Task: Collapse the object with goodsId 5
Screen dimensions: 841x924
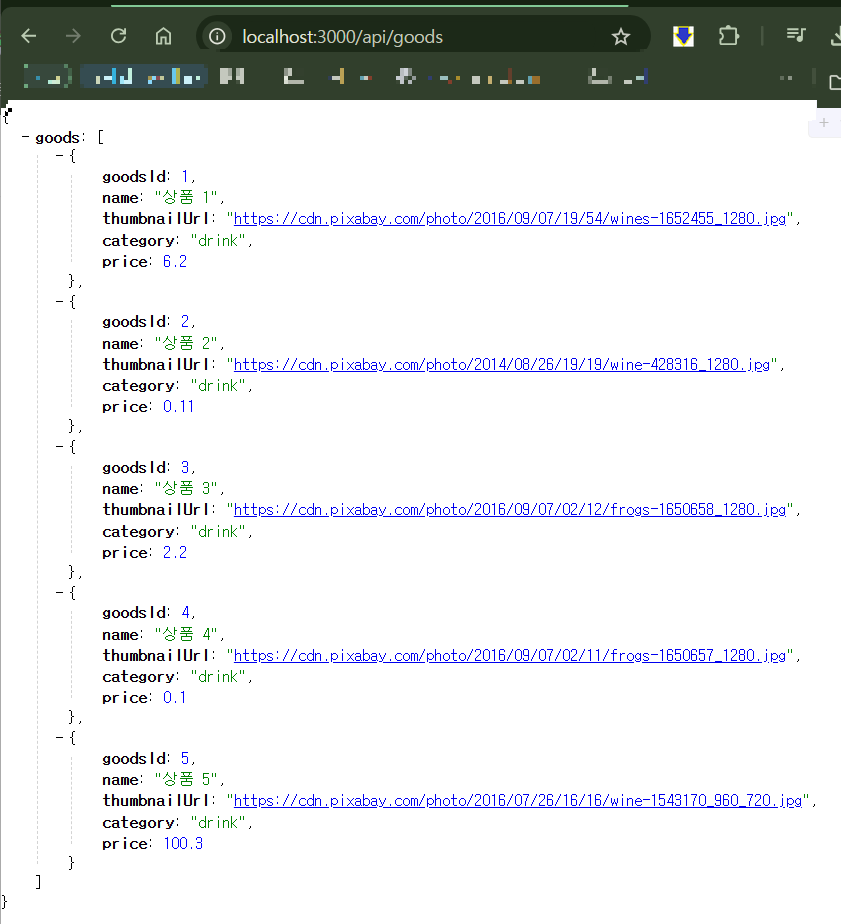Action: [x=60, y=738]
